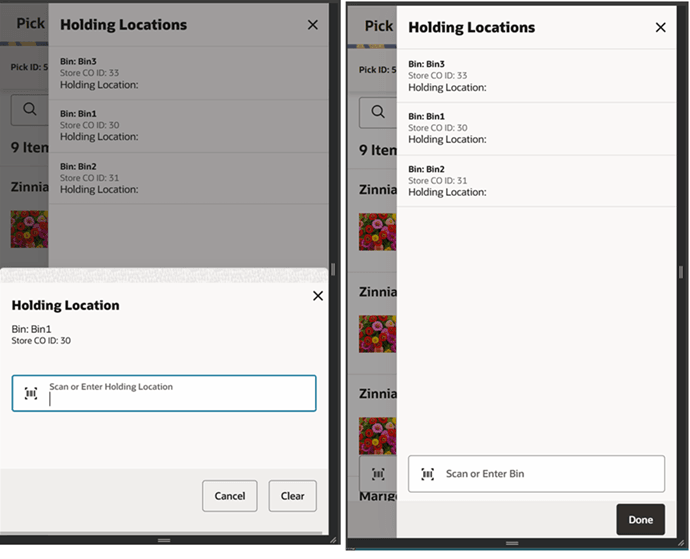Image resolution: width=690 pixels, height=559 pixels.
Task: Click first zinnia thumbnail in right window
Action: tap(378, 232)
